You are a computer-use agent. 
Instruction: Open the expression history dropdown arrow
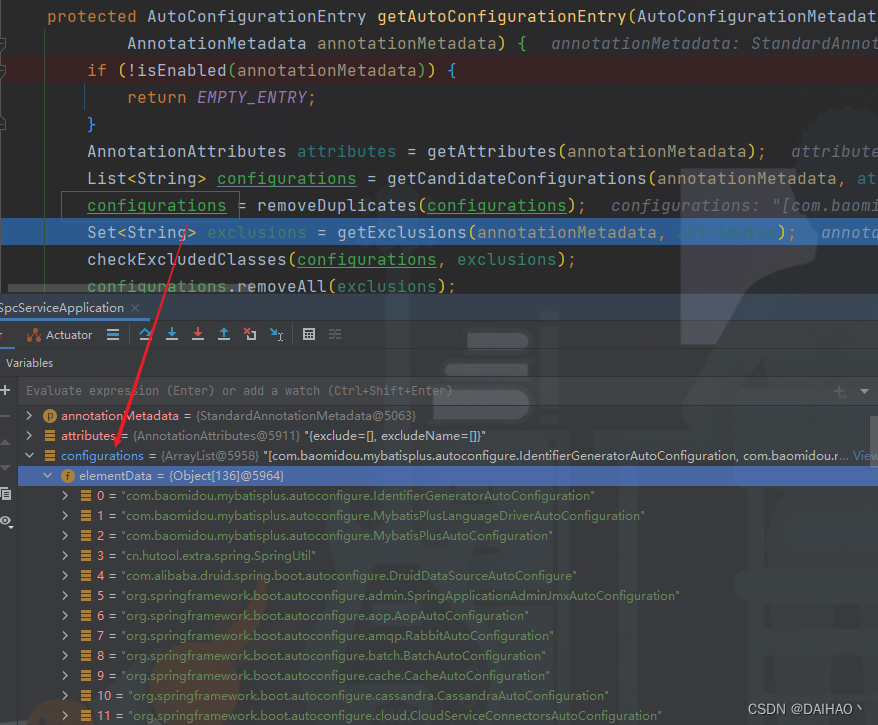click(x=865, y=391)
